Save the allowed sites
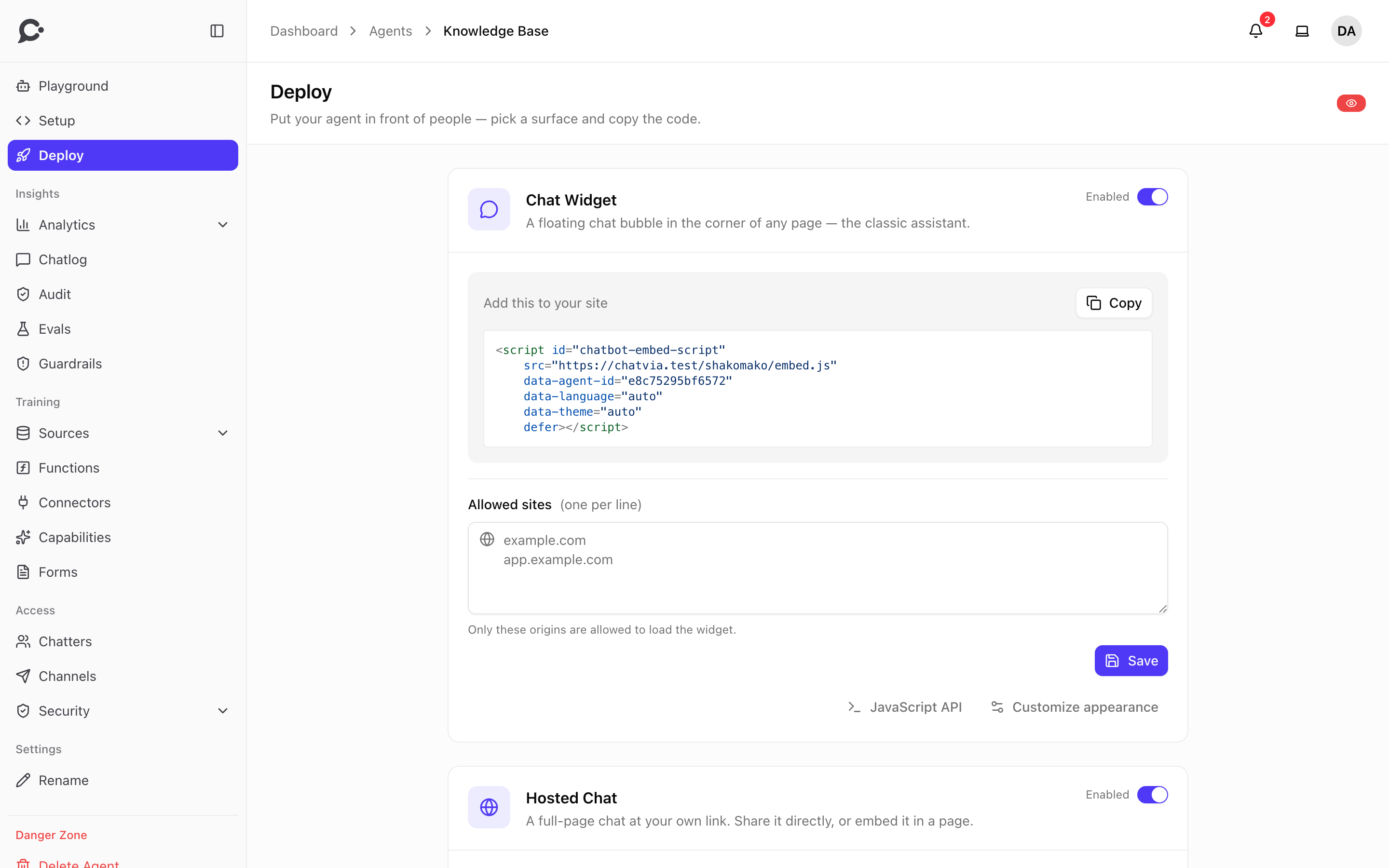 (x=1130, y=661)
